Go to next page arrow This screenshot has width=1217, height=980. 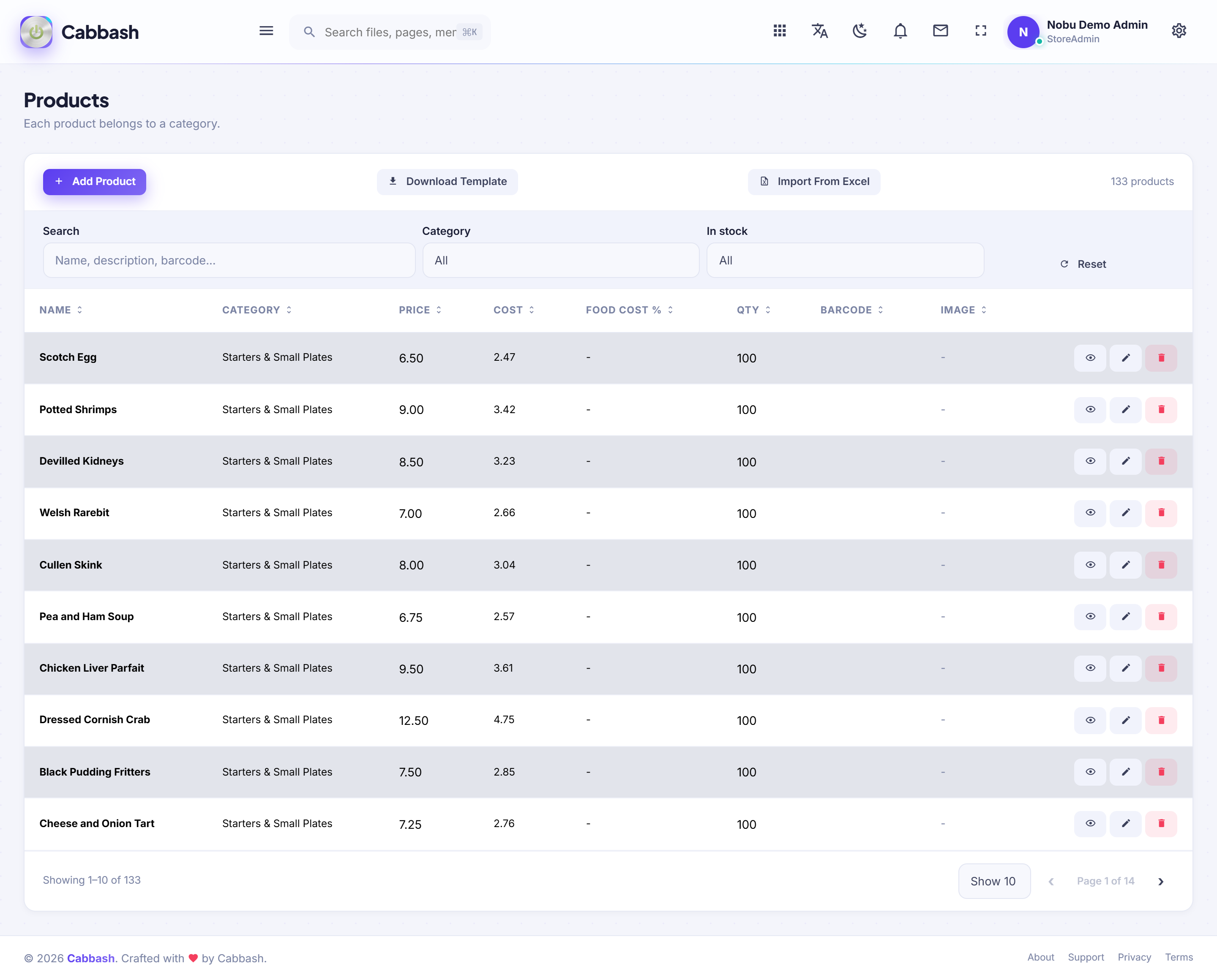tap(1160, 881)
